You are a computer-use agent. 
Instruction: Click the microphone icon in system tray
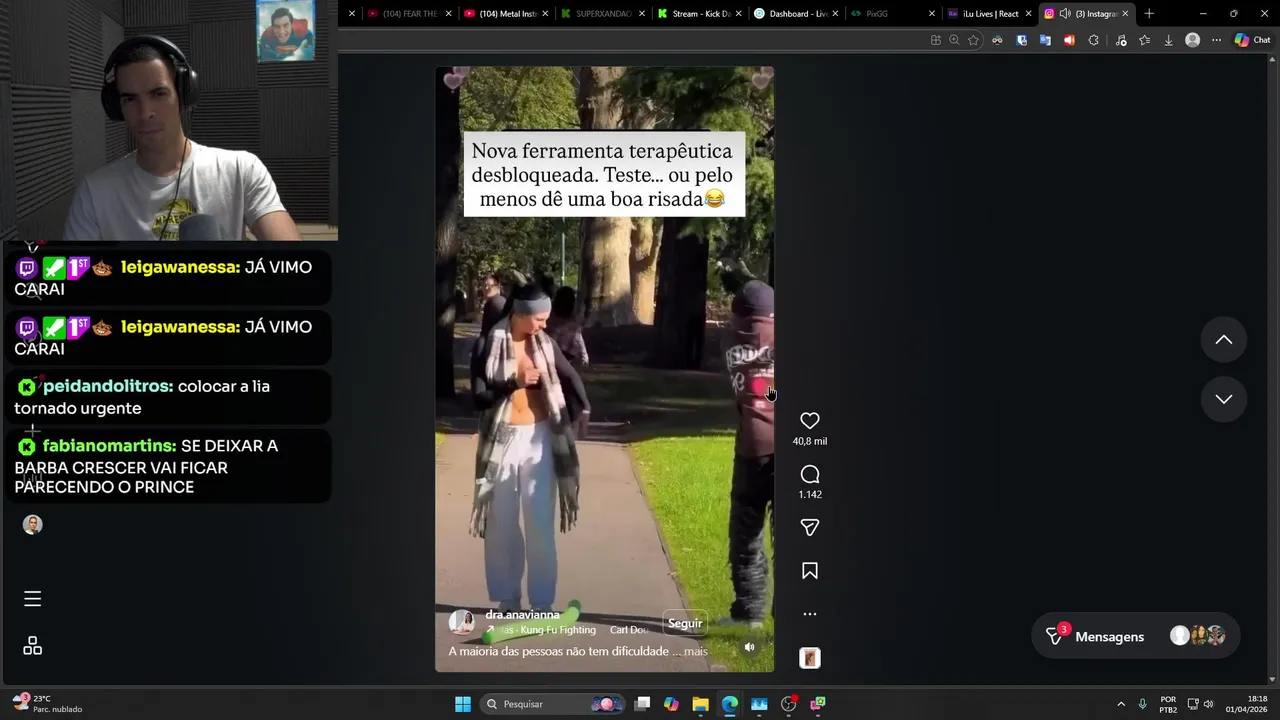(1143, 704)
